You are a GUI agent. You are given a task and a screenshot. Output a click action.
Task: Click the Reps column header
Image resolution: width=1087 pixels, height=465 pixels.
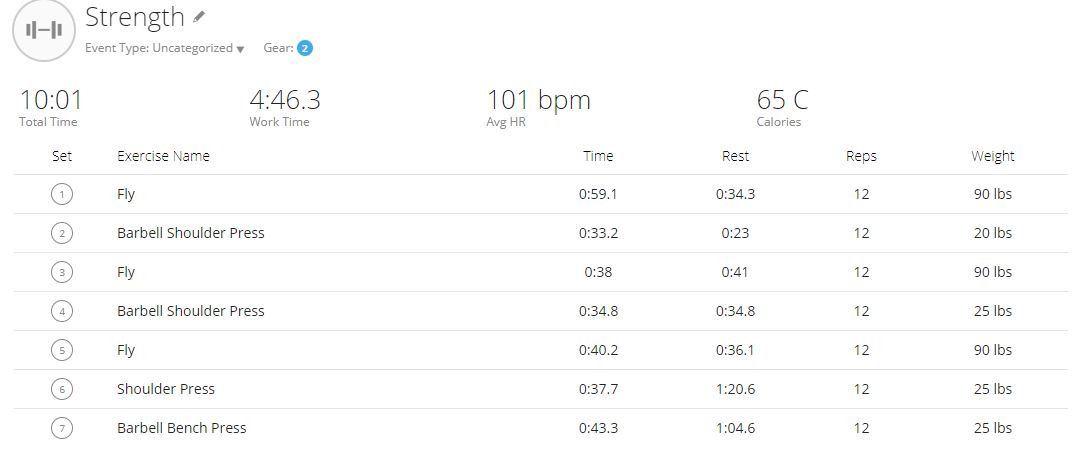pyautogui.click(x=861, y=156)
